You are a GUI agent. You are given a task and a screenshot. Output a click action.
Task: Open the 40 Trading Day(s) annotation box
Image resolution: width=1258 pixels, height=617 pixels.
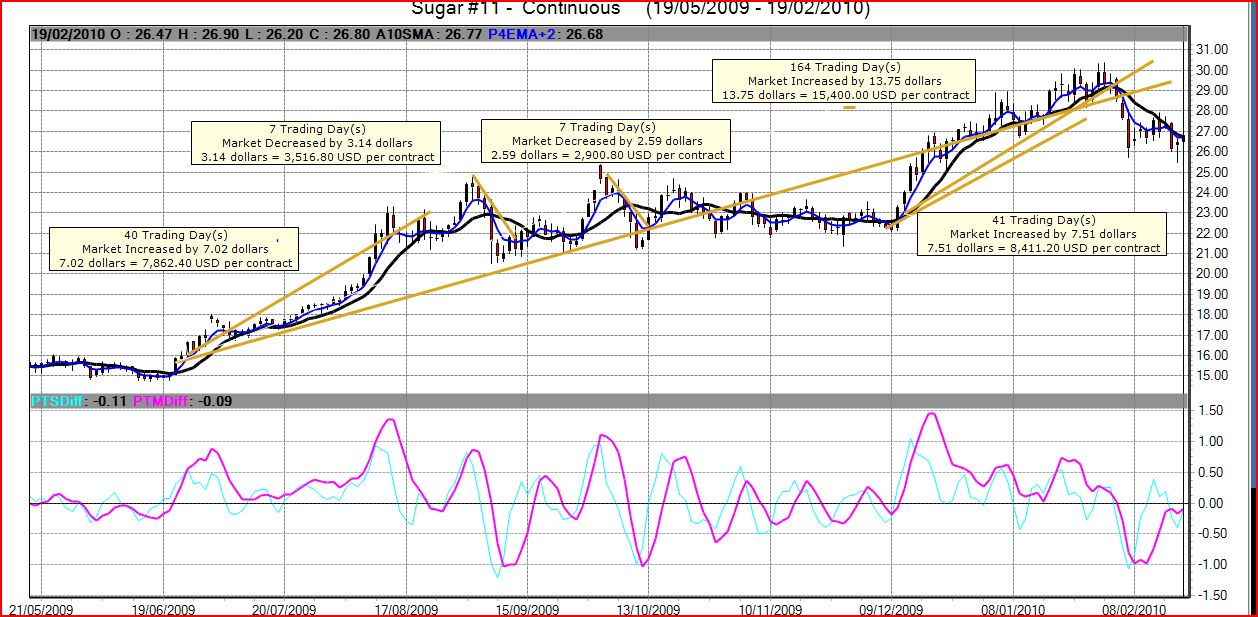click(176, 249)
